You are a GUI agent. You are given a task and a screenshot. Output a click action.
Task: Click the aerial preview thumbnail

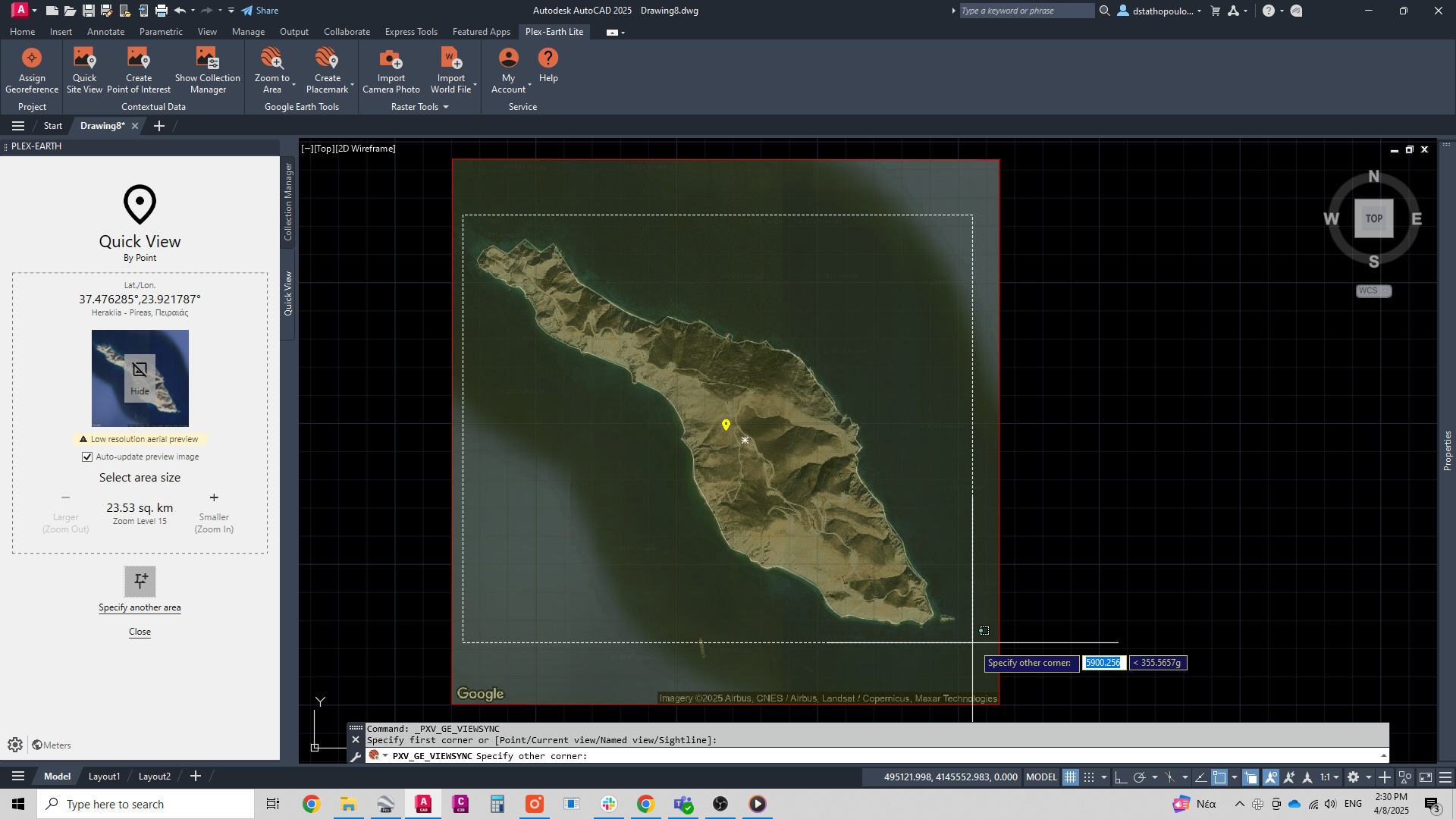point(140,378)
